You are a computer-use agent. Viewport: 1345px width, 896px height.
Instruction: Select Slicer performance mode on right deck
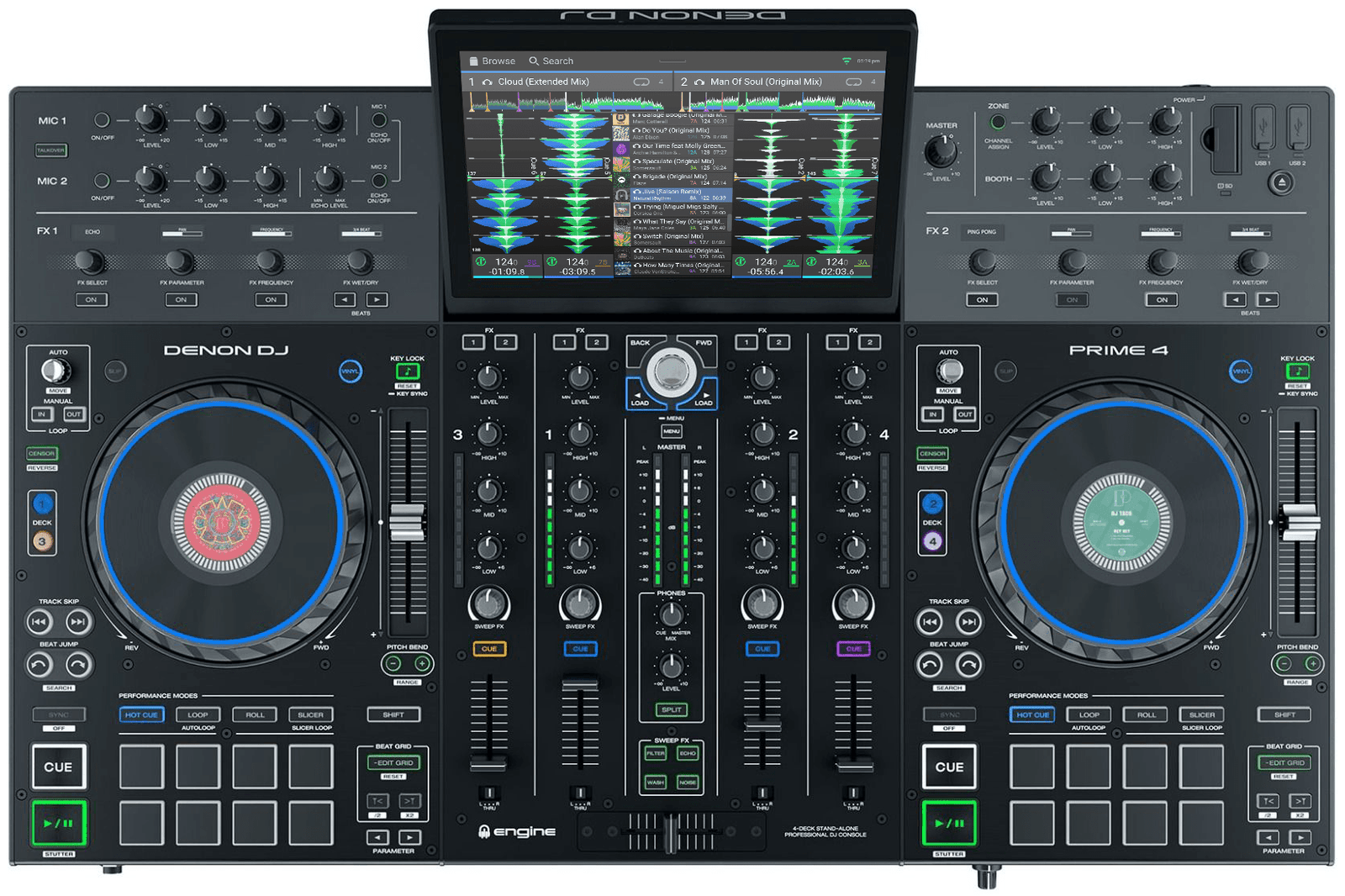pyautogui.click(x=1201, y=714)
